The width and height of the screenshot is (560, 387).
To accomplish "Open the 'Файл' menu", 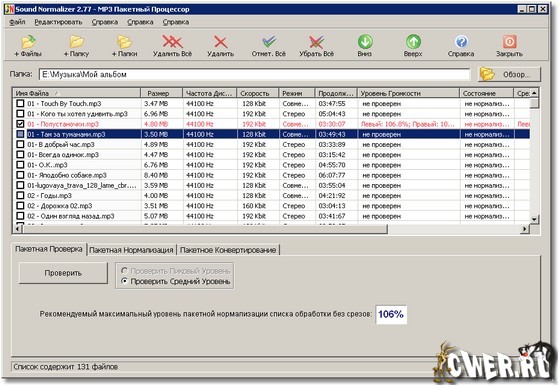I will (x=17, y=22).
